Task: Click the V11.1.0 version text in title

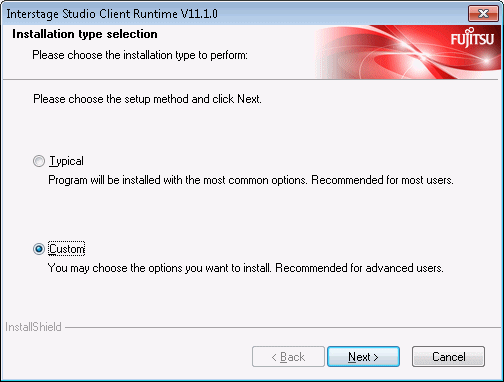Action: tap(199, 14)
